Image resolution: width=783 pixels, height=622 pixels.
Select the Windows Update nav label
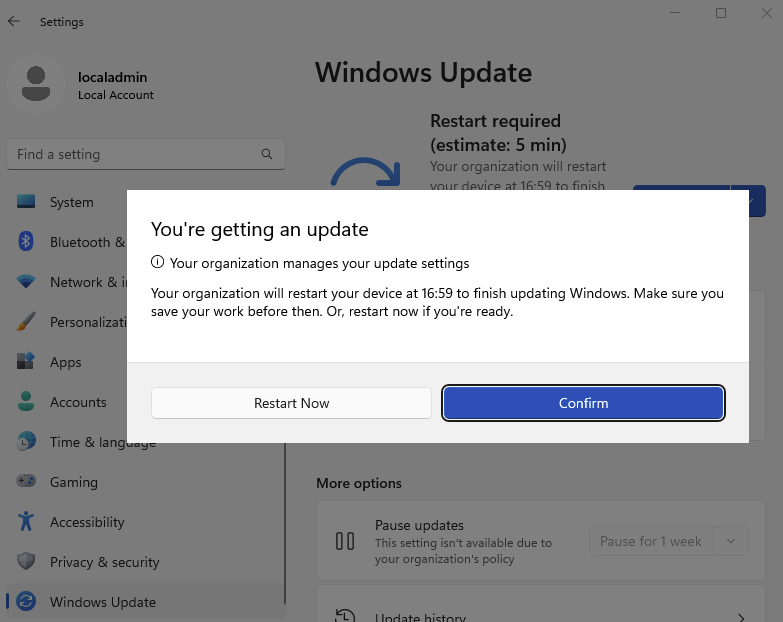pyautogui.click(x=103, y=602)
